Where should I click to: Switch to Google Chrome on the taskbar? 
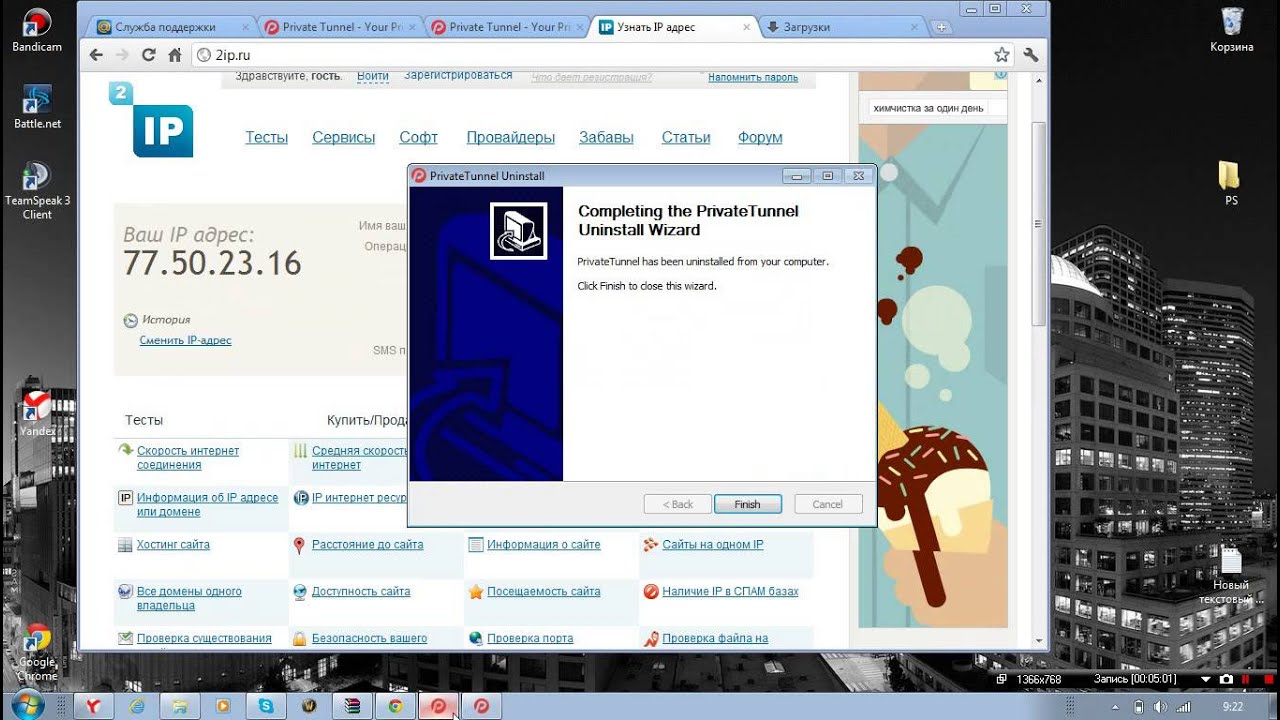(x=395, y=706)
